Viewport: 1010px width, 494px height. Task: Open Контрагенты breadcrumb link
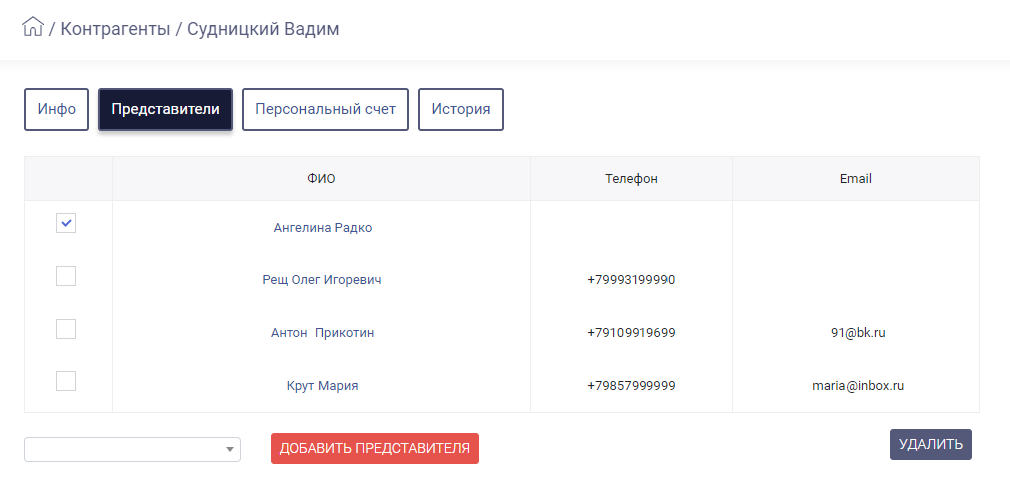click(115, 29)
